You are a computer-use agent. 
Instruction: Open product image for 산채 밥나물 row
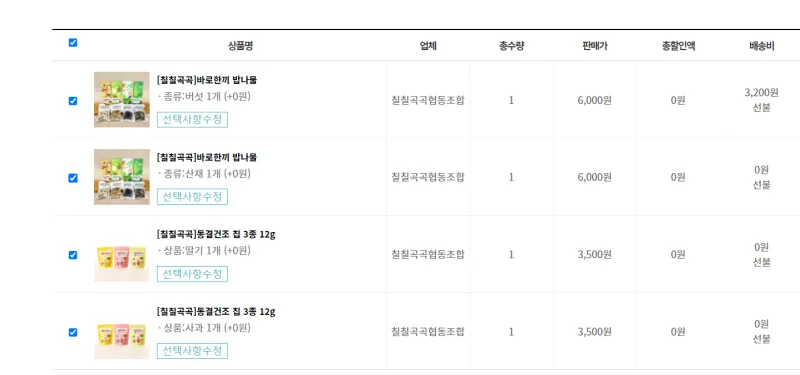(122, 177)
